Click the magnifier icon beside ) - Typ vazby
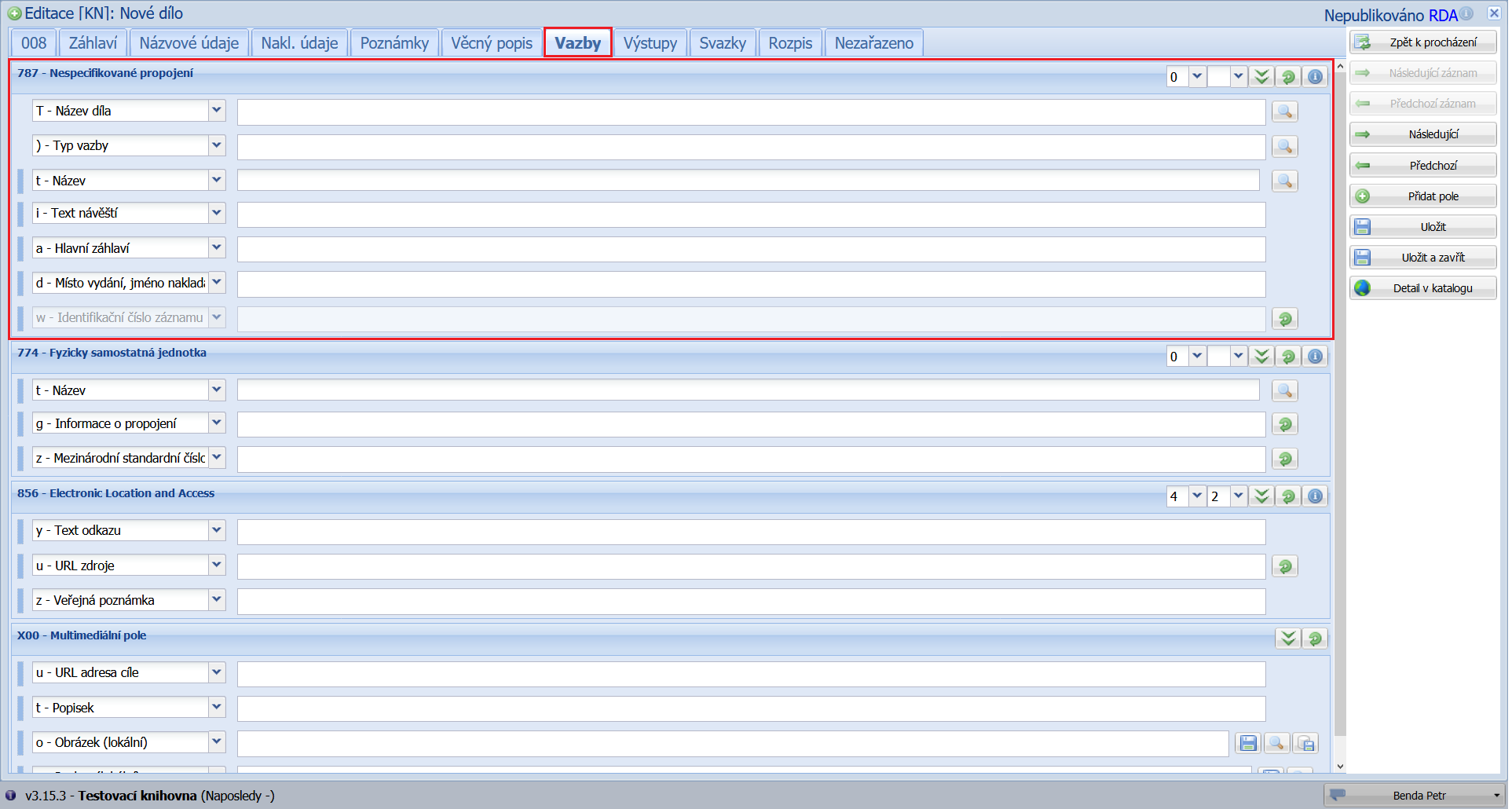The image size is (1512, 809). pyautogui.click(x=1284, y=147)
